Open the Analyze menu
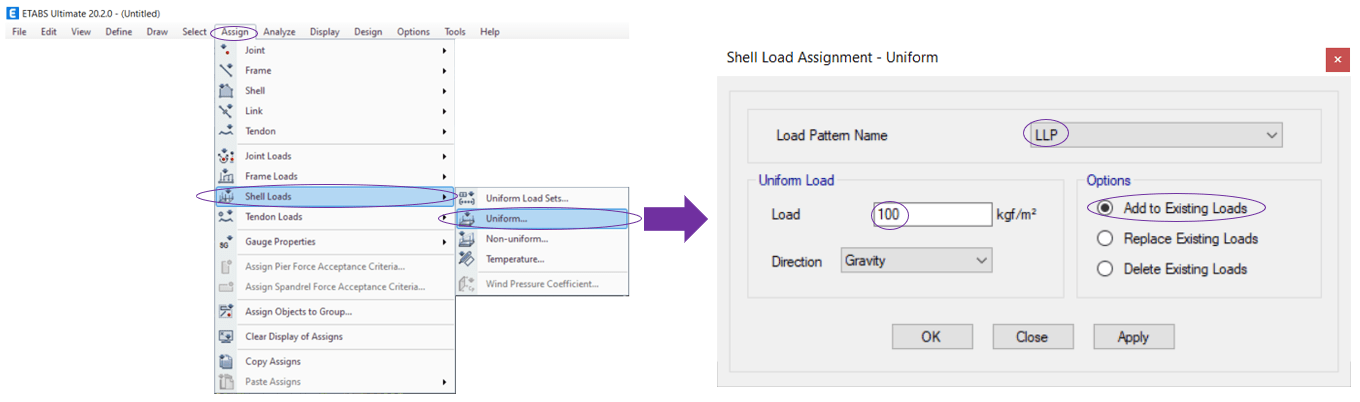 click(x=279, y=32)
